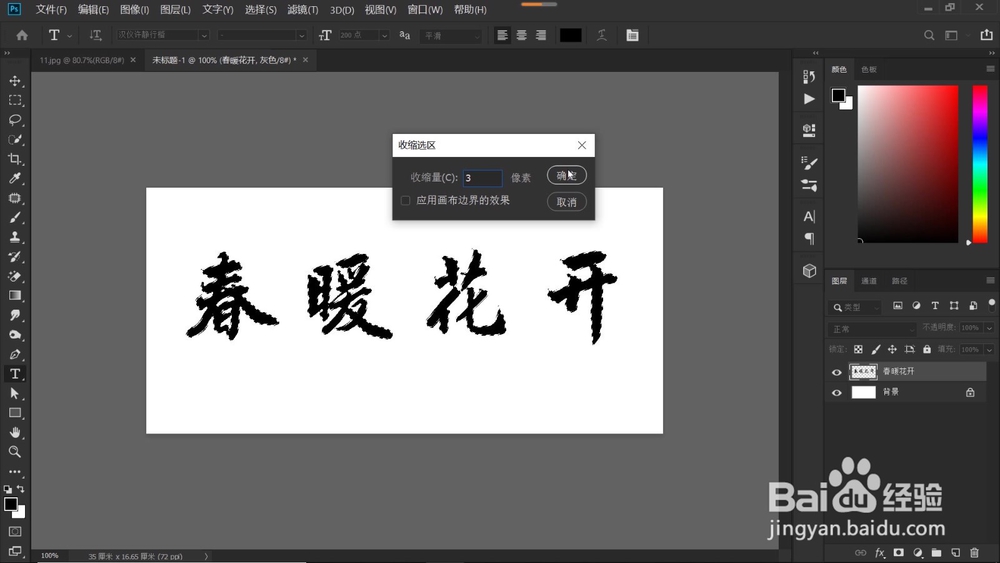Screen dimensions: 1000x563
Task: Switch to the 11.jpg document tab
Action: (82, 60)
